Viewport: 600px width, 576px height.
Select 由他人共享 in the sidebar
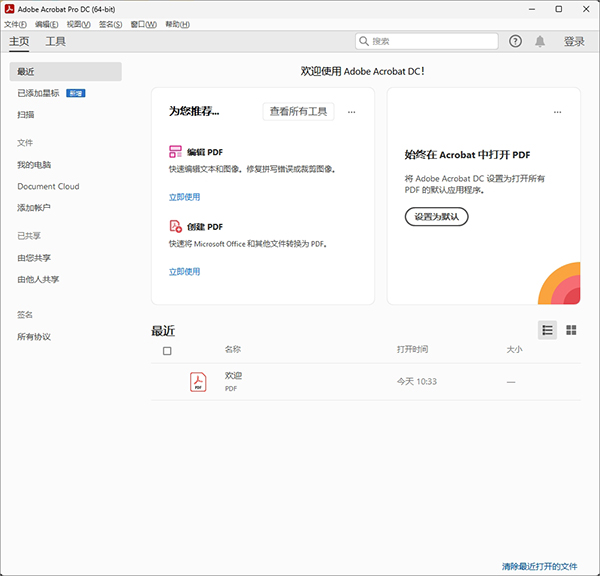38,279
